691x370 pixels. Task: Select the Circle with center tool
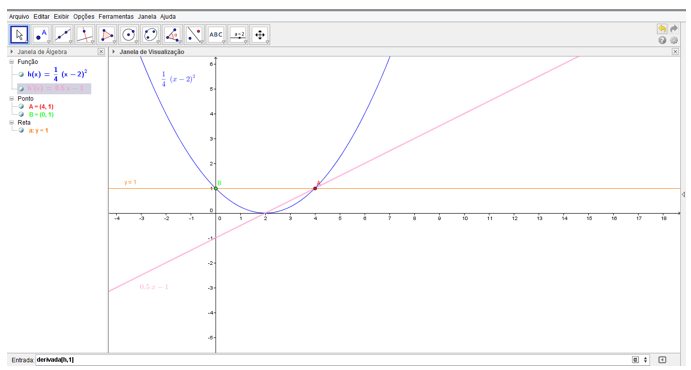[129, 35]
